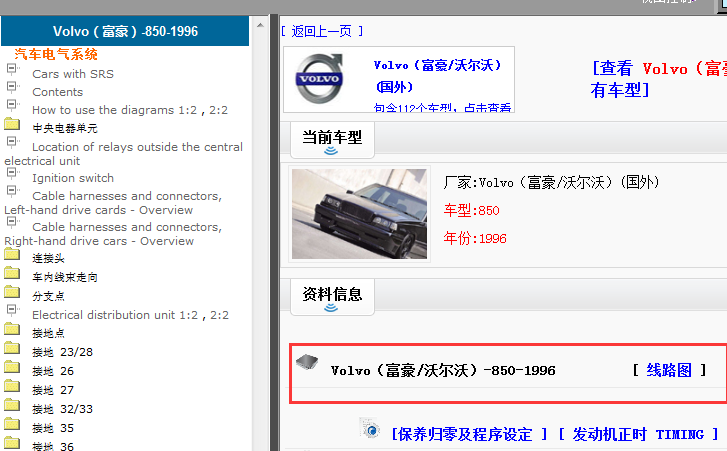Click the Volvo logo image
Screen dimensions: 727x451
tap(319, 78)
